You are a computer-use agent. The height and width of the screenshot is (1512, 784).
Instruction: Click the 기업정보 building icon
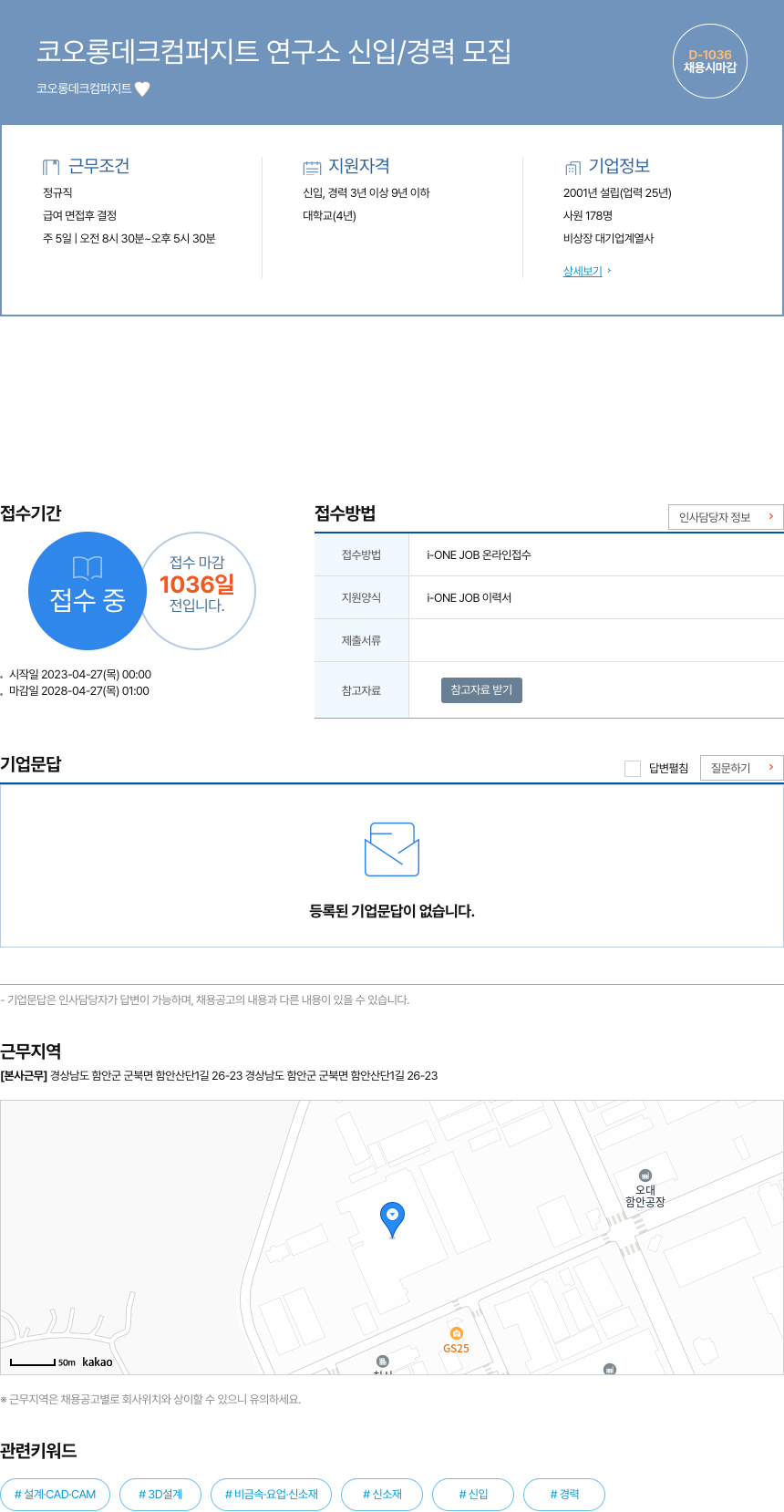(x=573, y=168)
